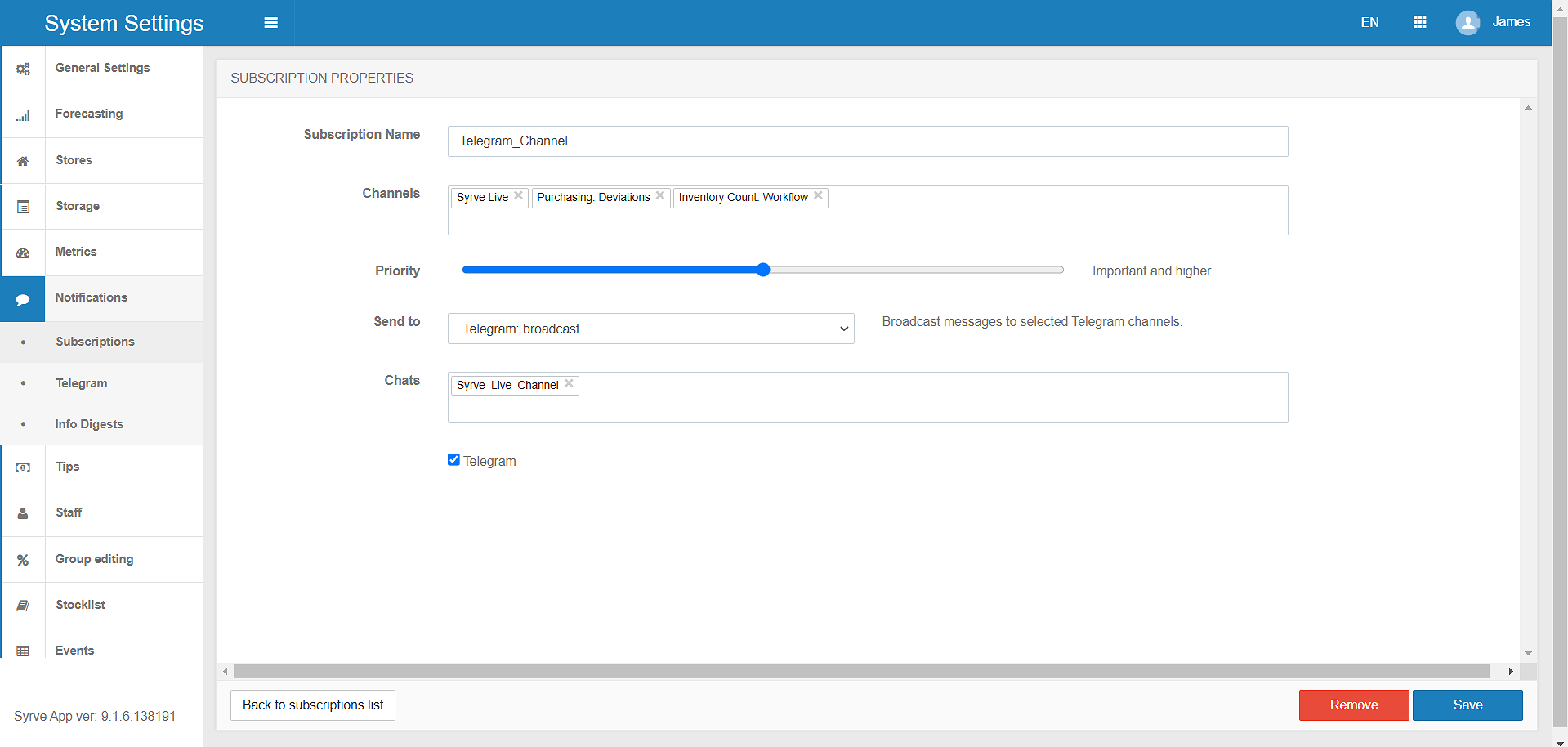
Task: Switch language via EN selector
Action: coord(1369,22)
